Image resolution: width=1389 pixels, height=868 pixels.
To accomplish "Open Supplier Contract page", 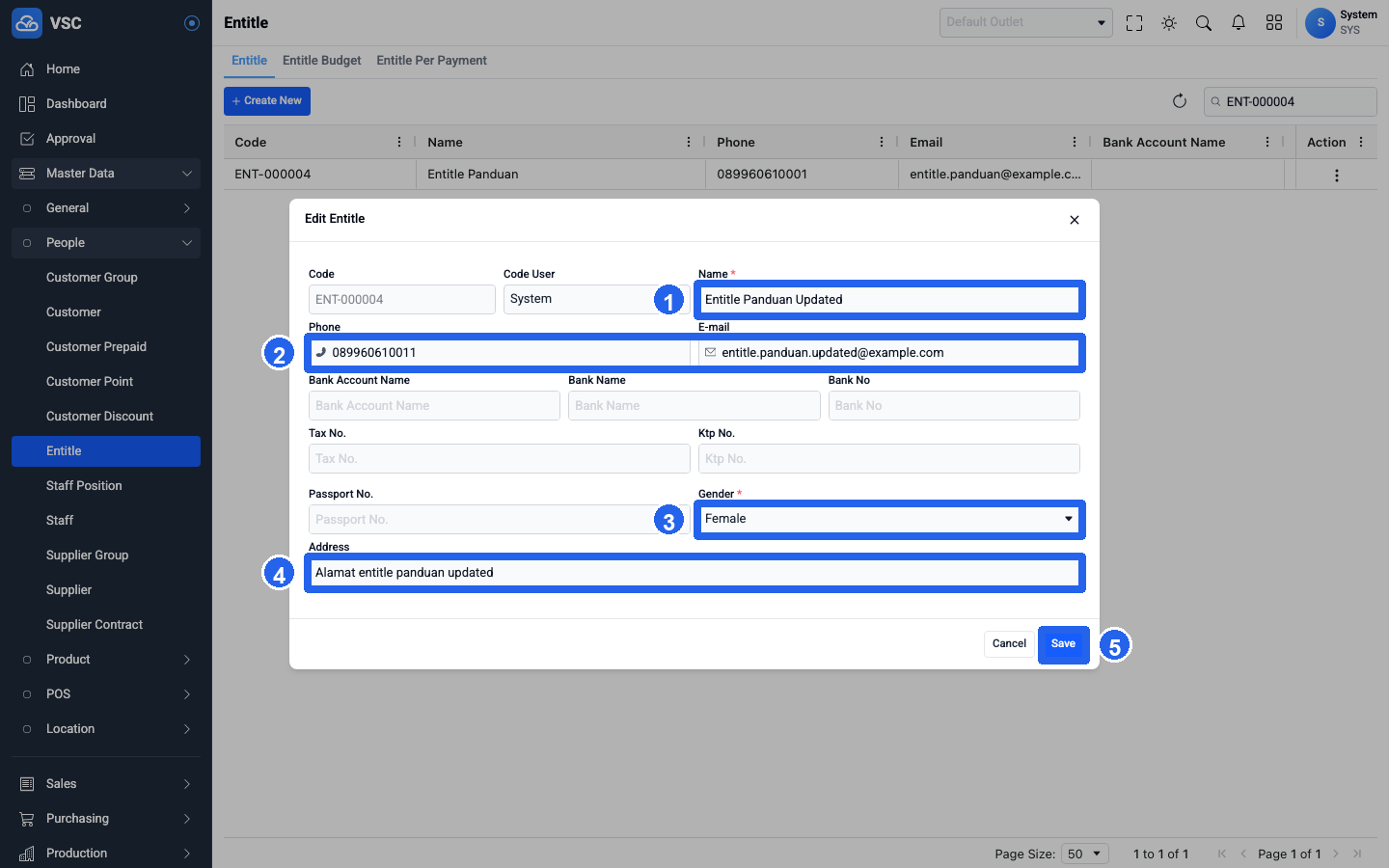I will point(106,625).
